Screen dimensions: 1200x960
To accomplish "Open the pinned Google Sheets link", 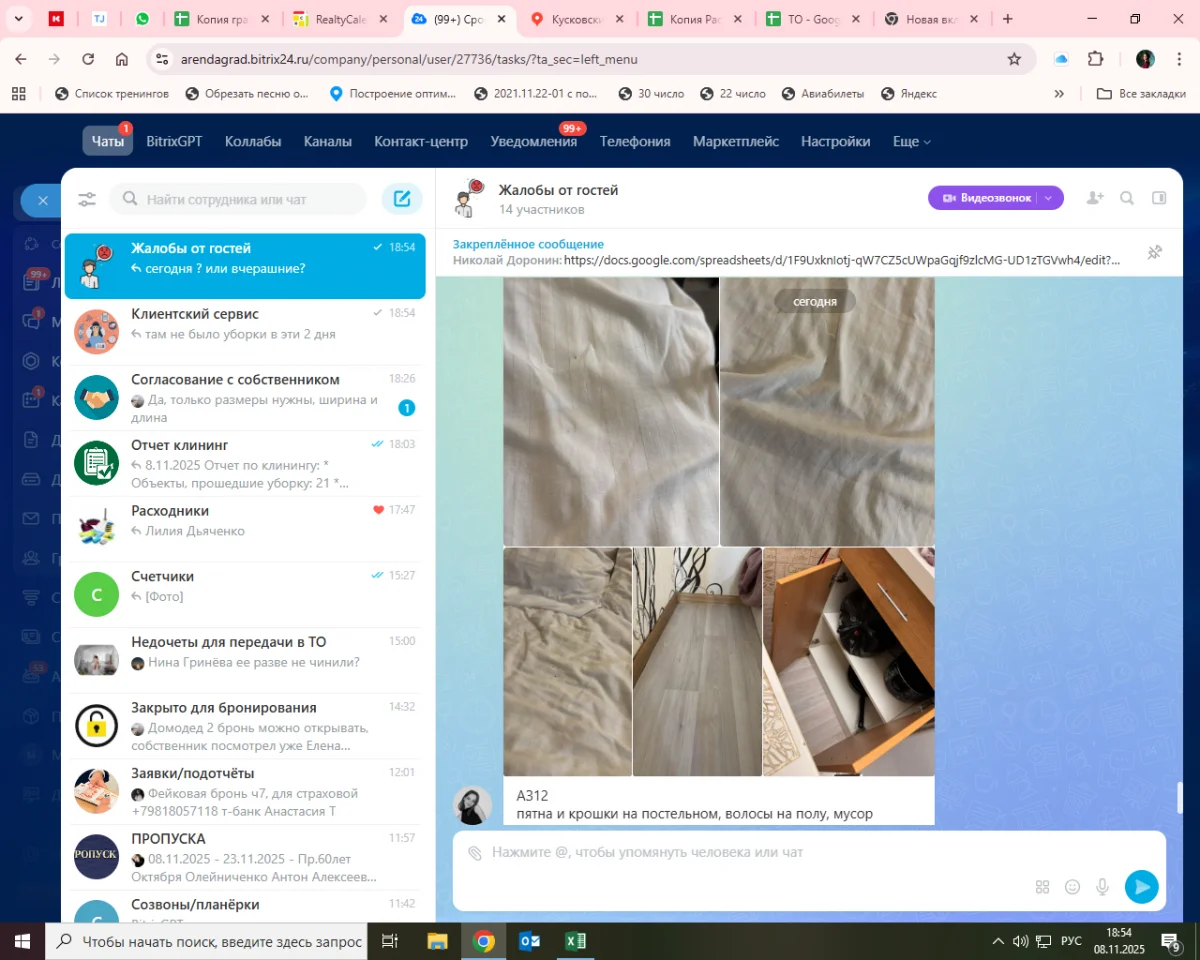I will click(x=840, y=260).
